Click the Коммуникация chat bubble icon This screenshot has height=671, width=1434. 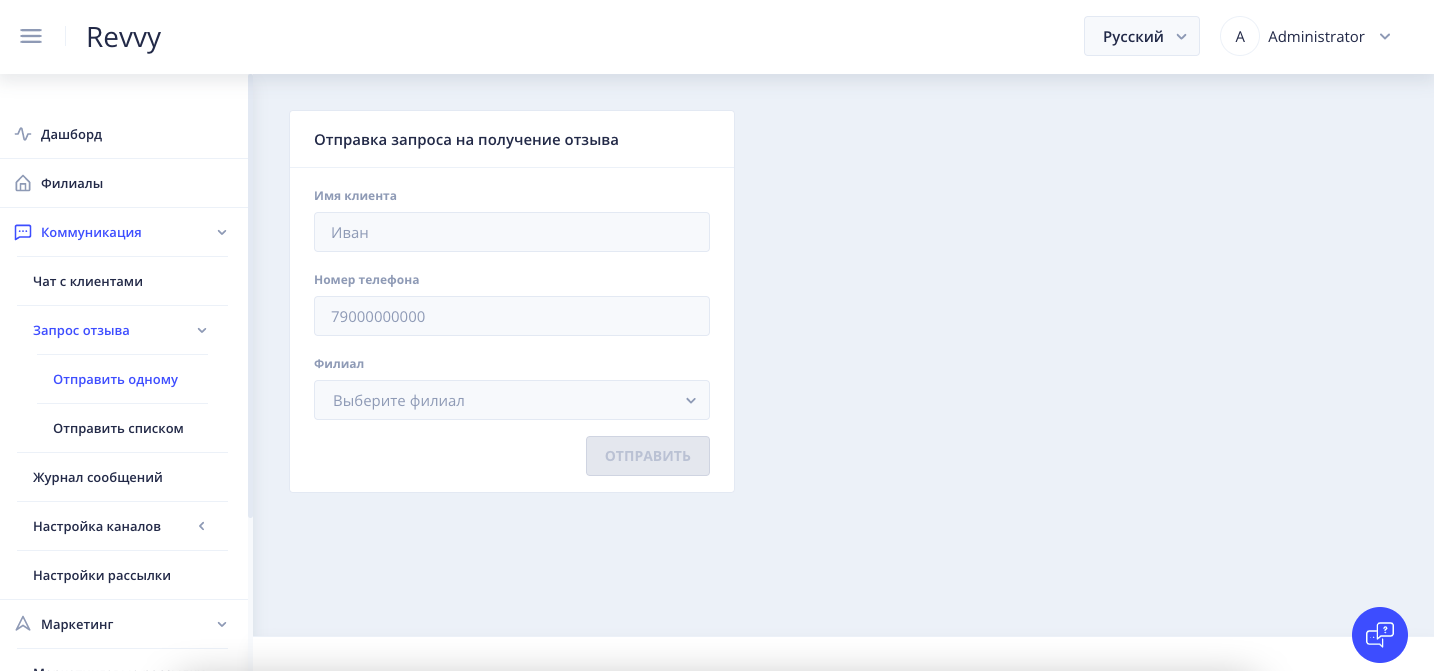tap(23, 232)
